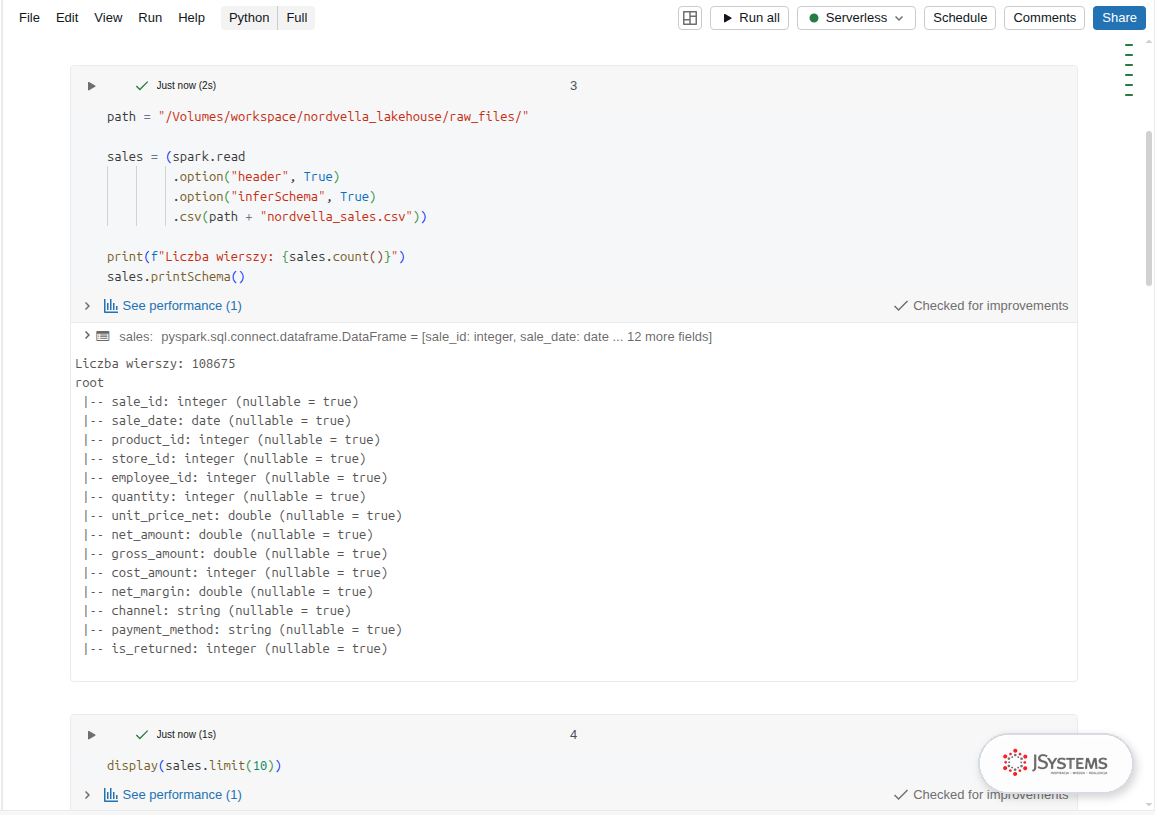This screenshot has height=815, width=1155.
Task: Click the path assignment code line
Action: point(317,117)
